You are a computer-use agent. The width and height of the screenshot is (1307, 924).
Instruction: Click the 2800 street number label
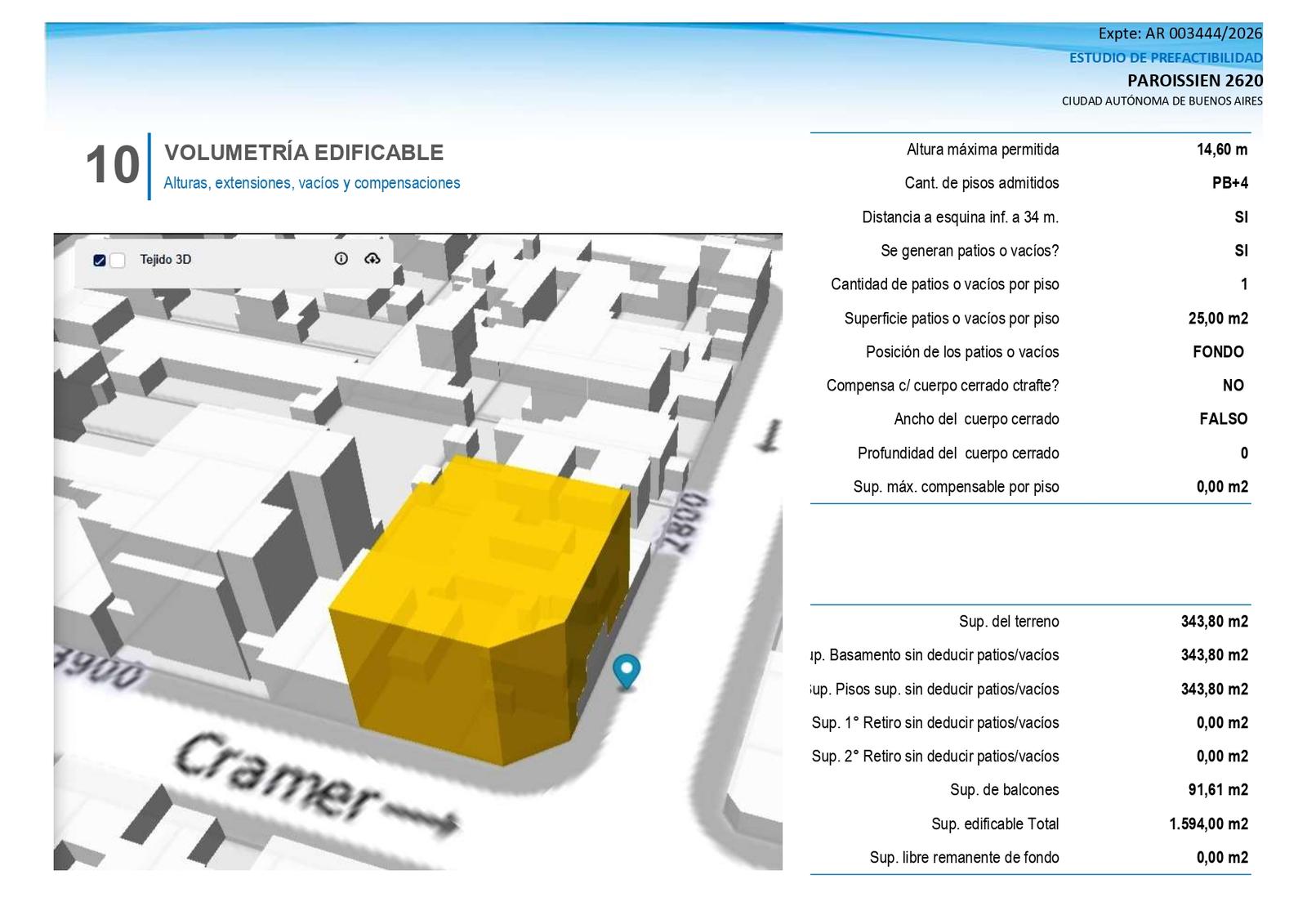(685, 523)
